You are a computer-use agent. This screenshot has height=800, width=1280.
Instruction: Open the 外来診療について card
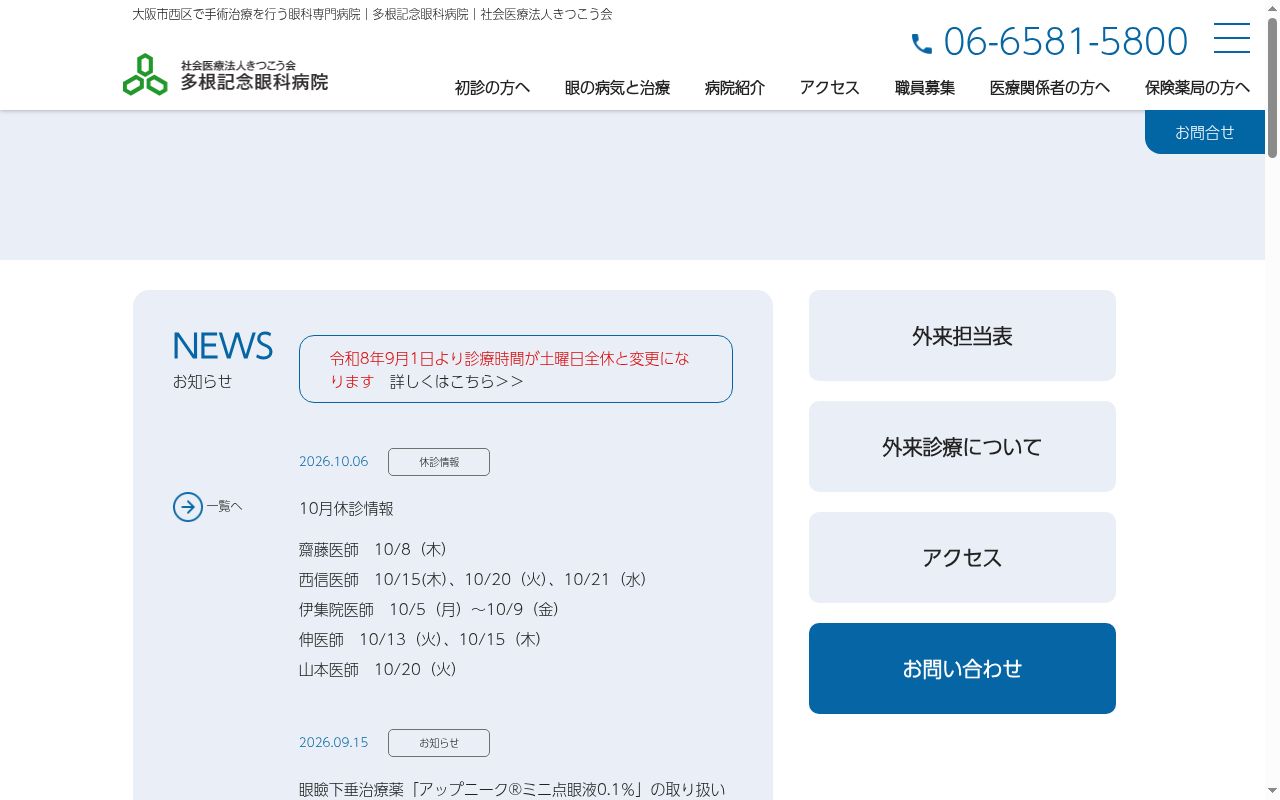[x=962, y=447]
